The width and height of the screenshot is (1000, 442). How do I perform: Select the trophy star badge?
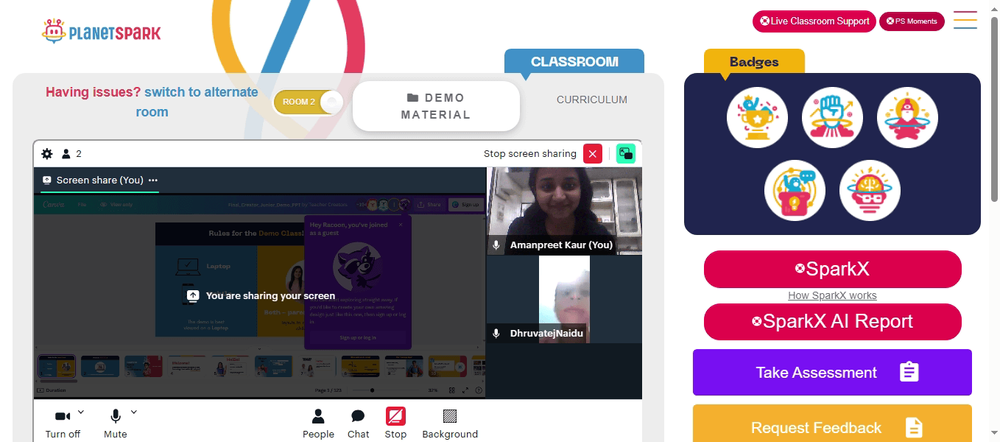coord(757,117)
